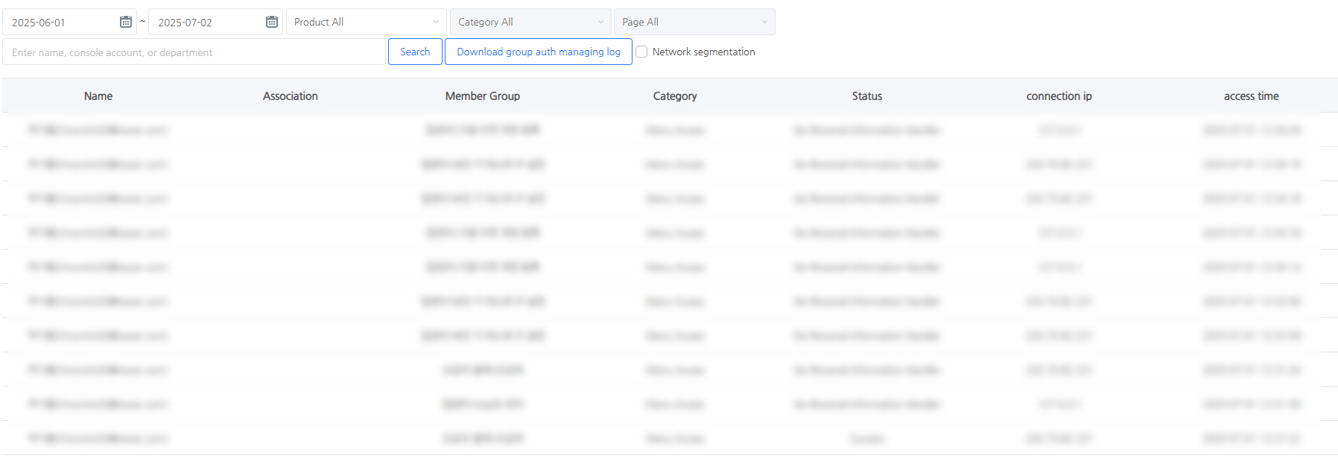The width and height of the screenshot is (1338, 471).
Task: Select the last visible log table row
Action: 668,438
